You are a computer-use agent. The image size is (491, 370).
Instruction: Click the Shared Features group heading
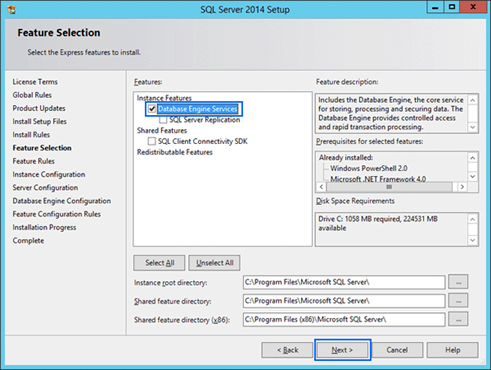(x=162, y=130)
